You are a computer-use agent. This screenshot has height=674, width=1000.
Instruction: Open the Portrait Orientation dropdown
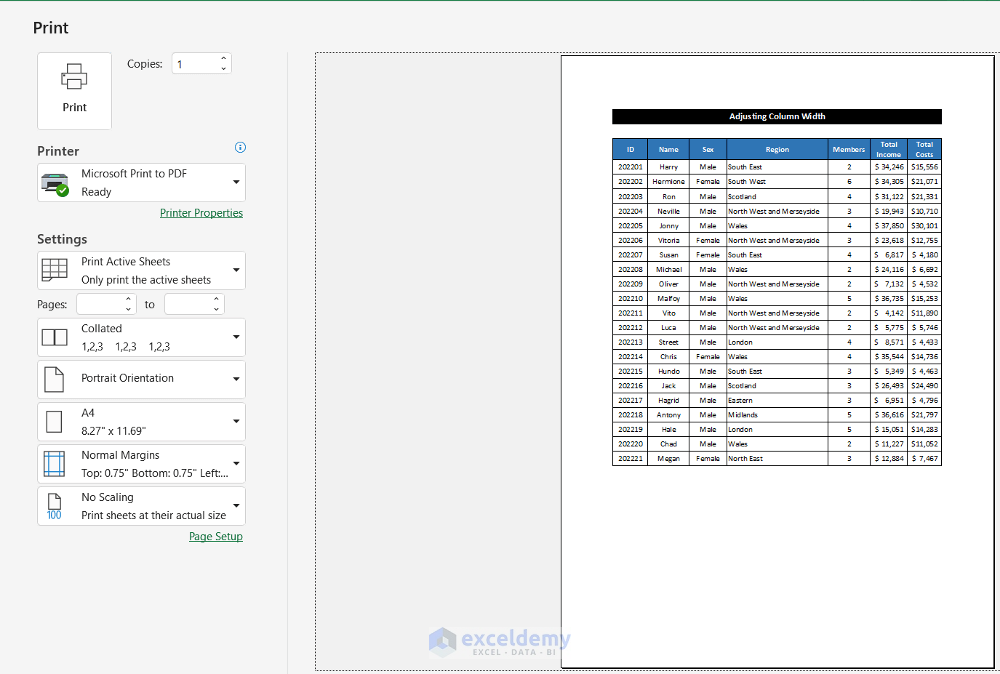tap(142, 379)
